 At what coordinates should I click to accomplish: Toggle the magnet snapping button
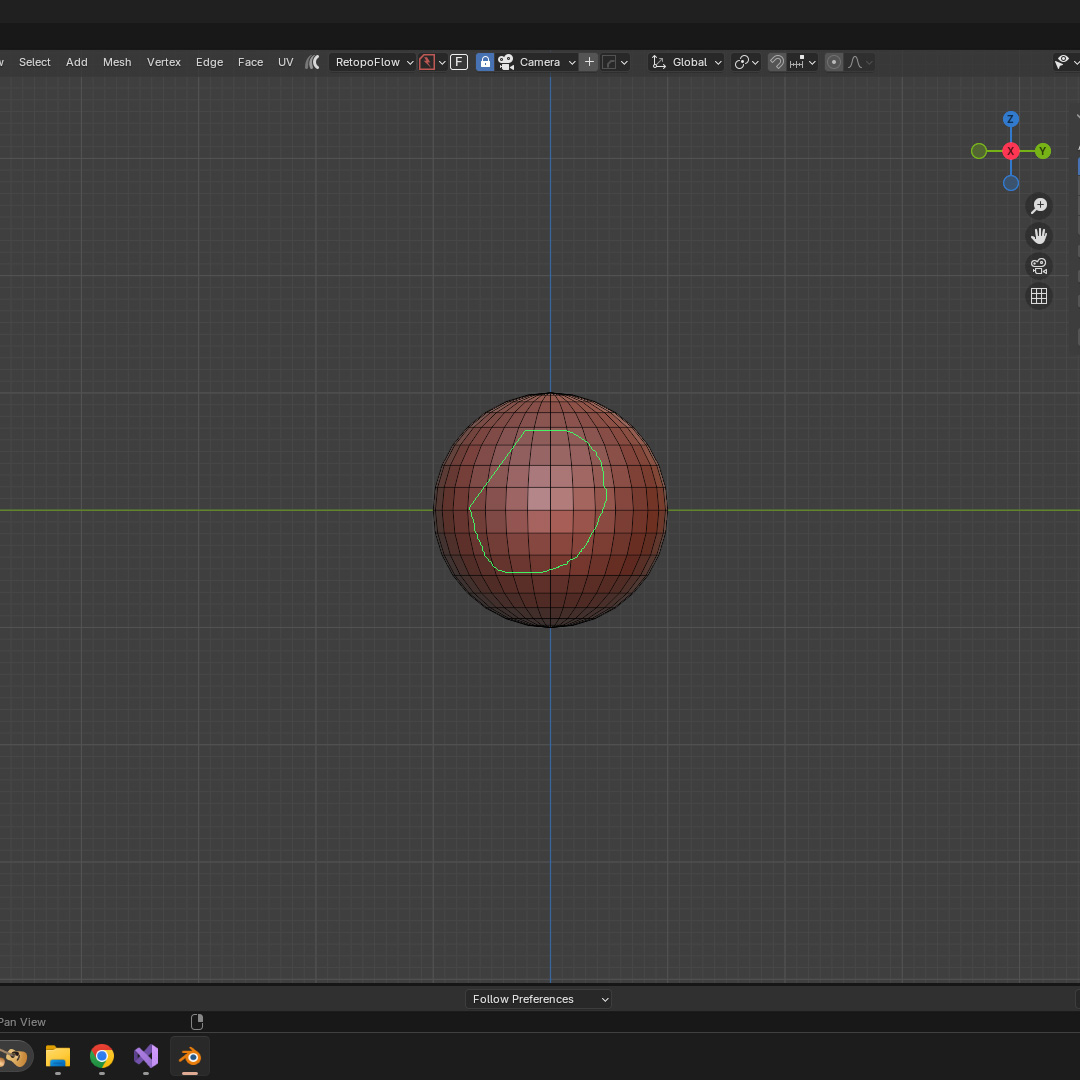tap(777, 62)
